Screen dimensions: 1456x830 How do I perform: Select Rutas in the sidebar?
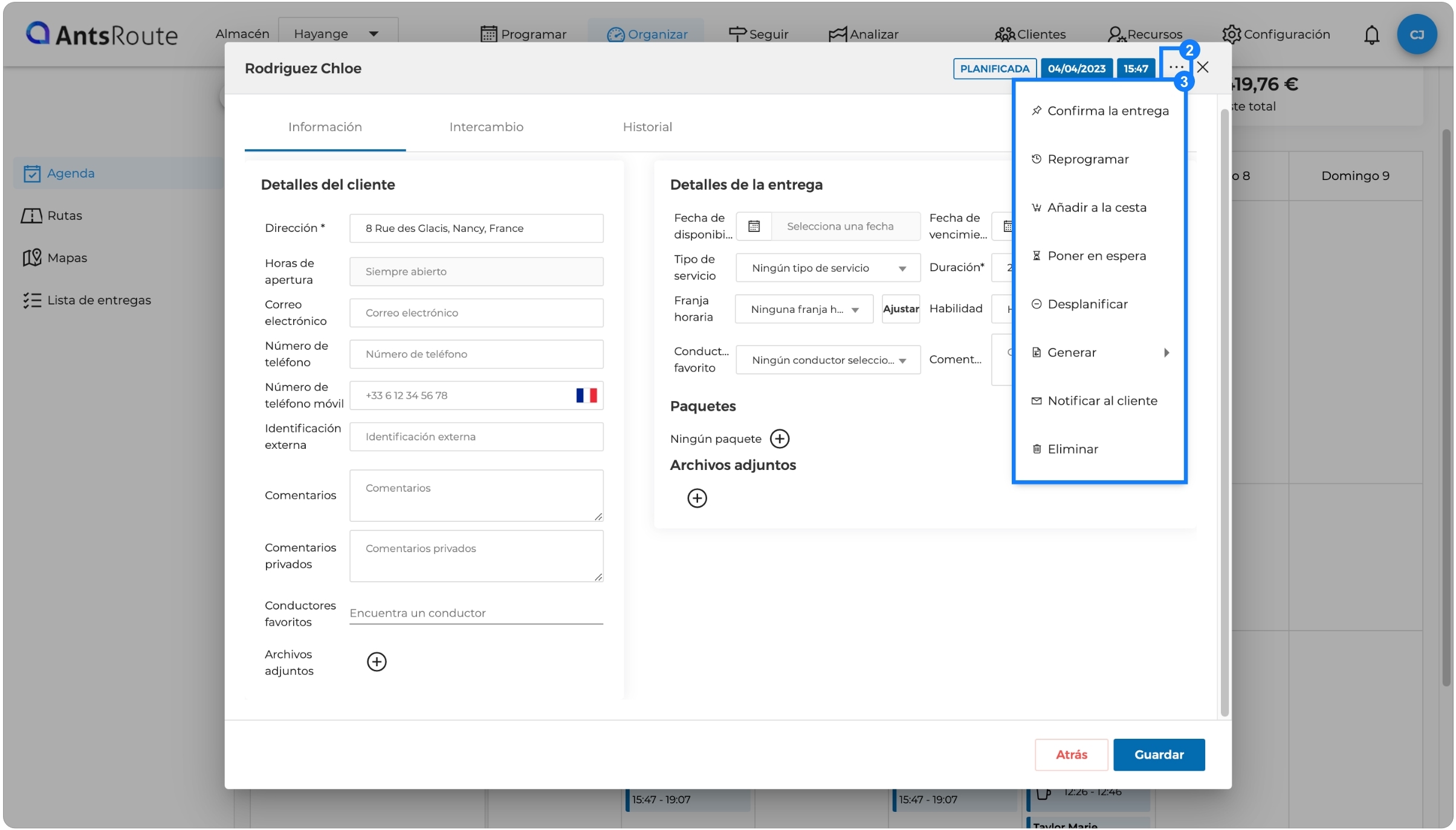pos(51,216)
